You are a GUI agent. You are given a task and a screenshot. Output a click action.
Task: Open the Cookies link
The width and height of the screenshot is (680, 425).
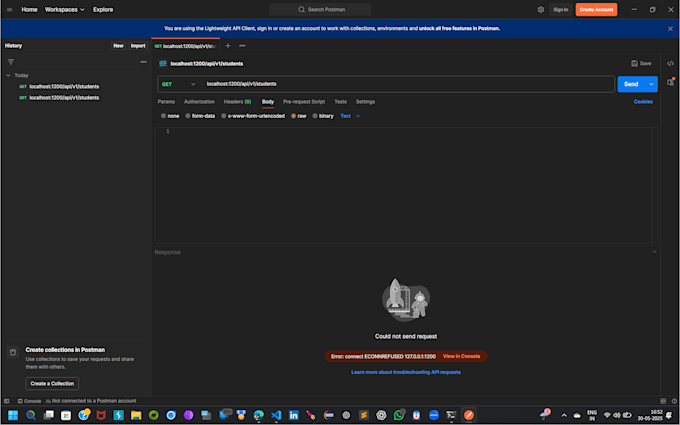click(x=643, y=101)
